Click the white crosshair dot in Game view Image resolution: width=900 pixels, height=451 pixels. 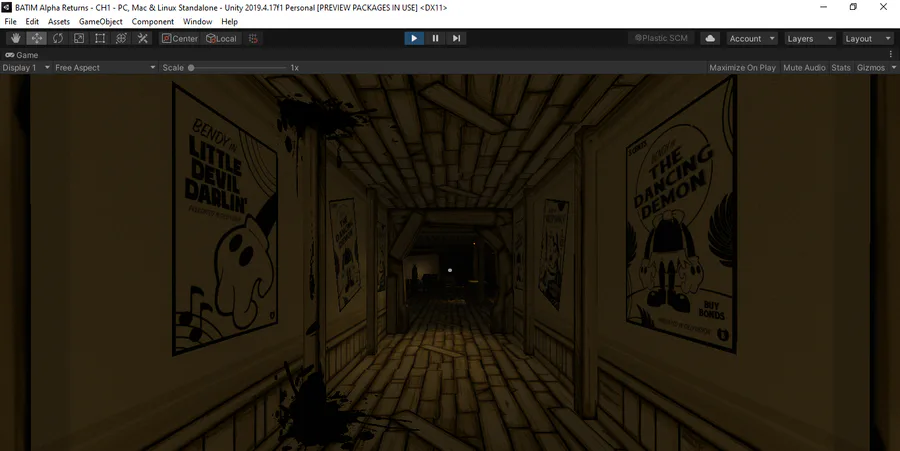coord(450,270)
